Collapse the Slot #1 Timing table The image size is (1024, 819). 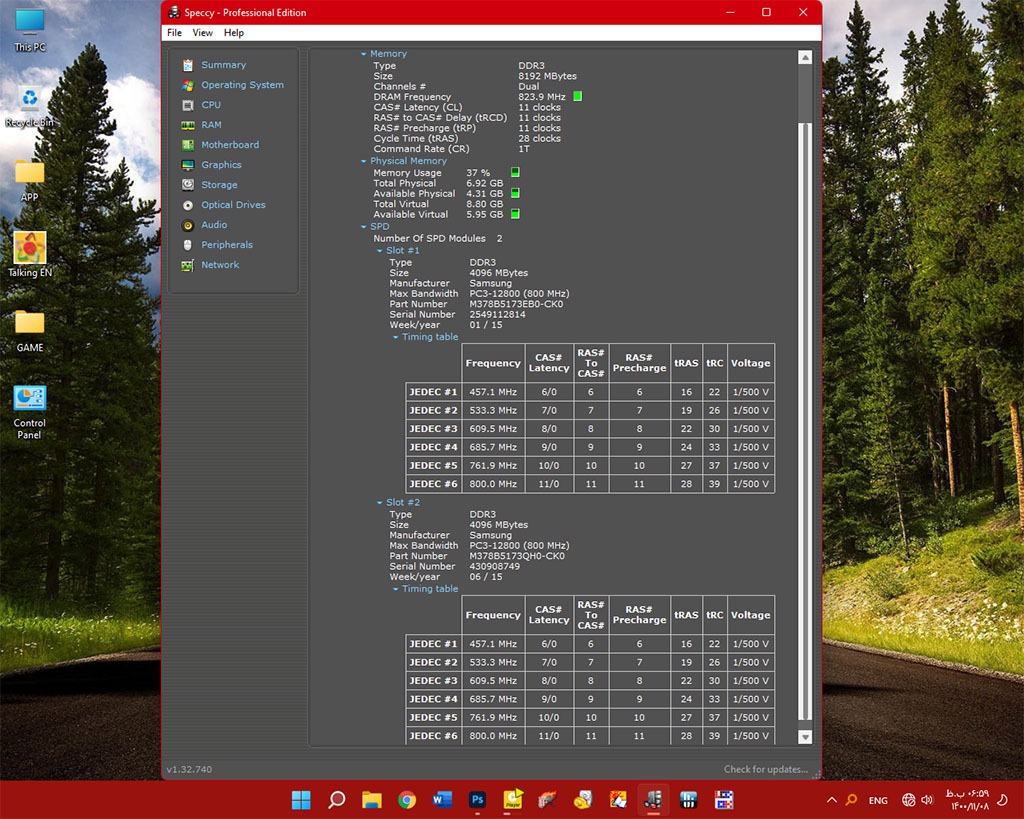(x=395, y=337)
